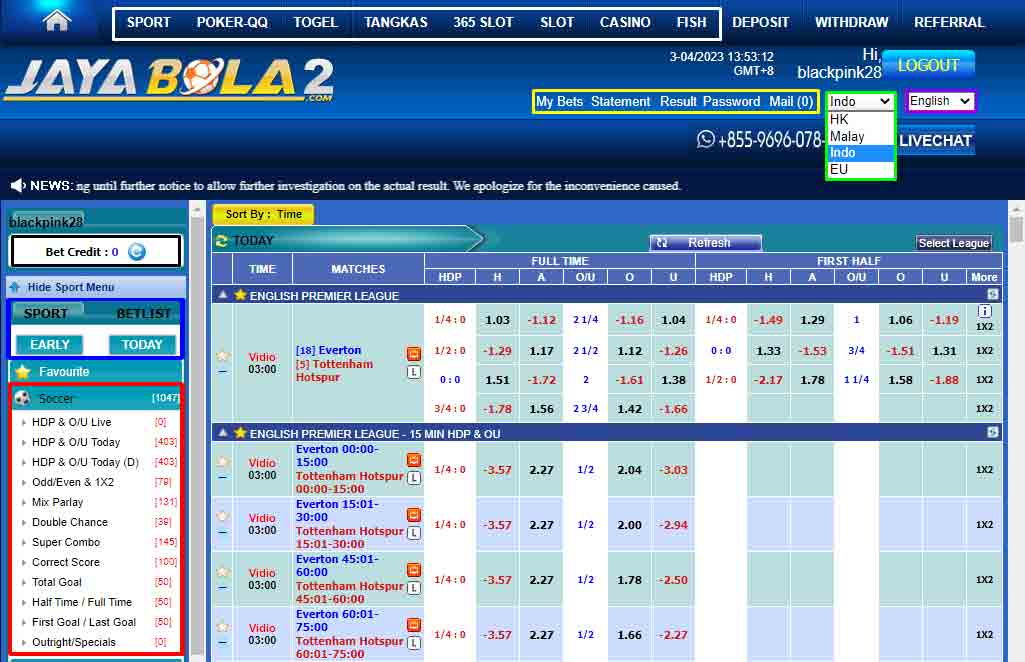The height and width of the screenshot is (662, 1025).
Task: Select the 1.03 odds cell
Action: 497,320
